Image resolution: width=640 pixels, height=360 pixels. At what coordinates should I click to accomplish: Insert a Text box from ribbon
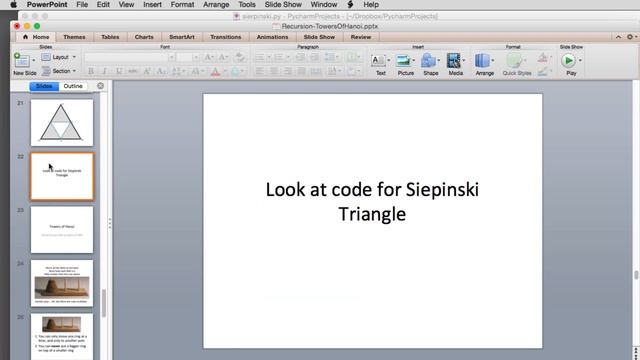378,60
